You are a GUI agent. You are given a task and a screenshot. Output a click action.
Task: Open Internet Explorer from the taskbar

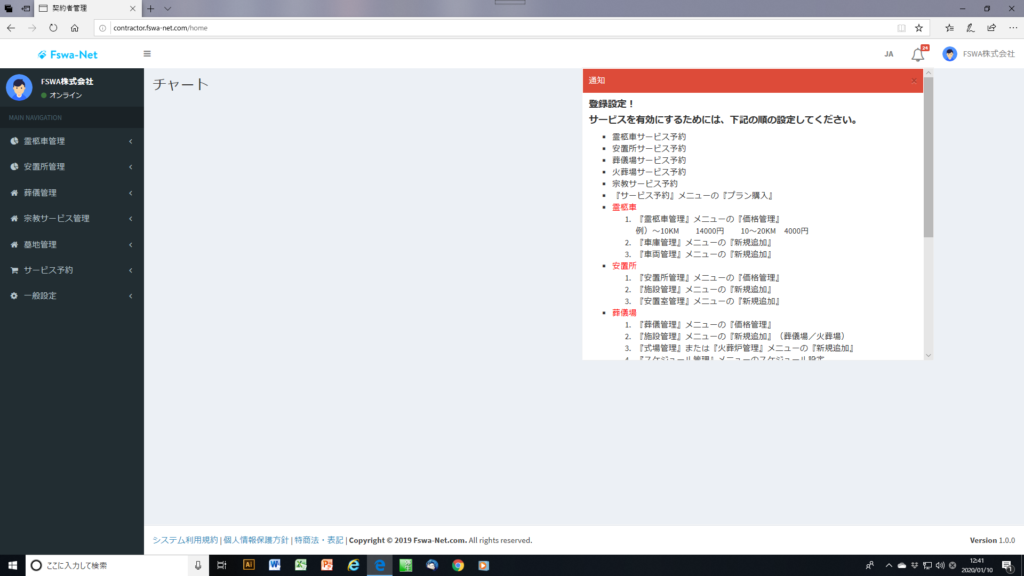tap(353, 565)
